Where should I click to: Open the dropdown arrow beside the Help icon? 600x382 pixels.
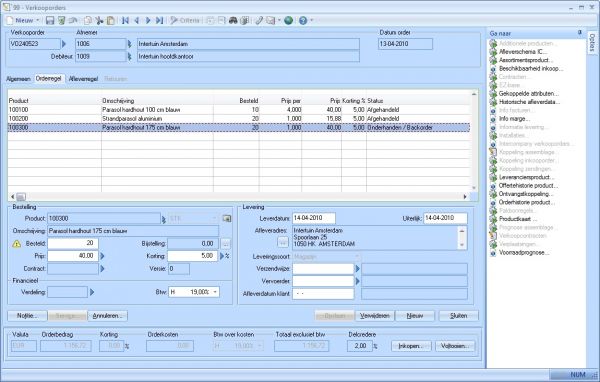pos(311,20)
